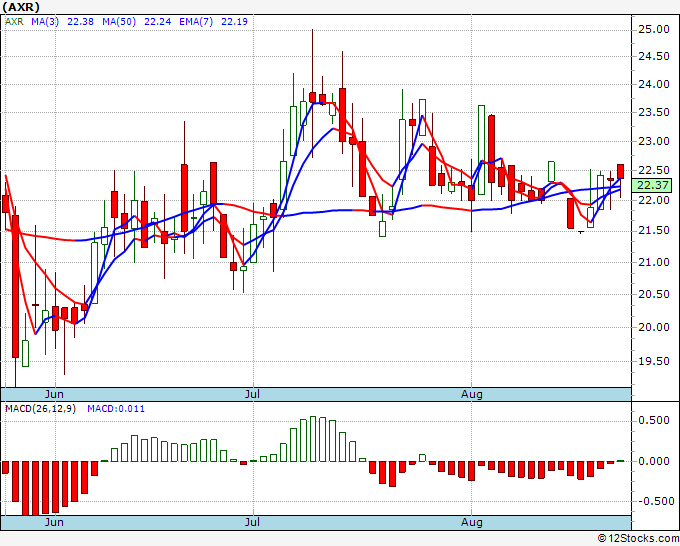This screenshot has height=546, width=680.
Task: Click the 0.000 MACD axis label
Action: 654,461
